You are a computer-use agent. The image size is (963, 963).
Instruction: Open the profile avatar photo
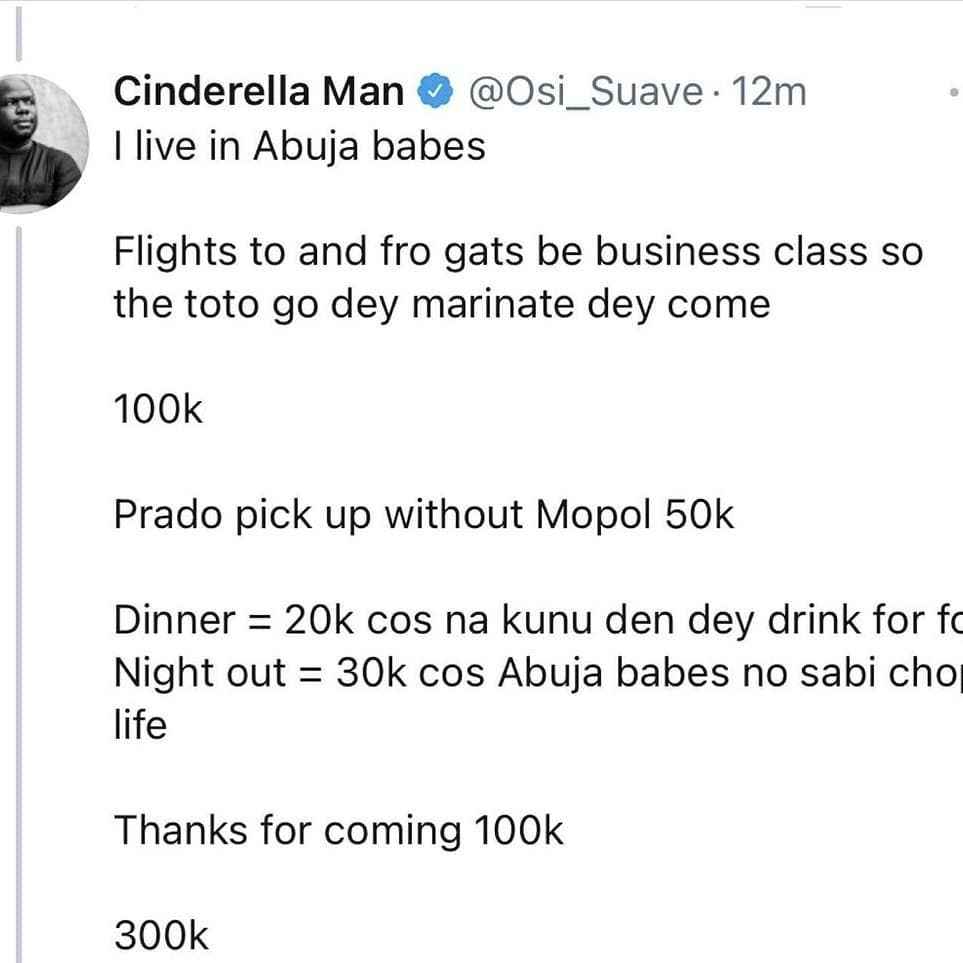[x=41, y=144]
